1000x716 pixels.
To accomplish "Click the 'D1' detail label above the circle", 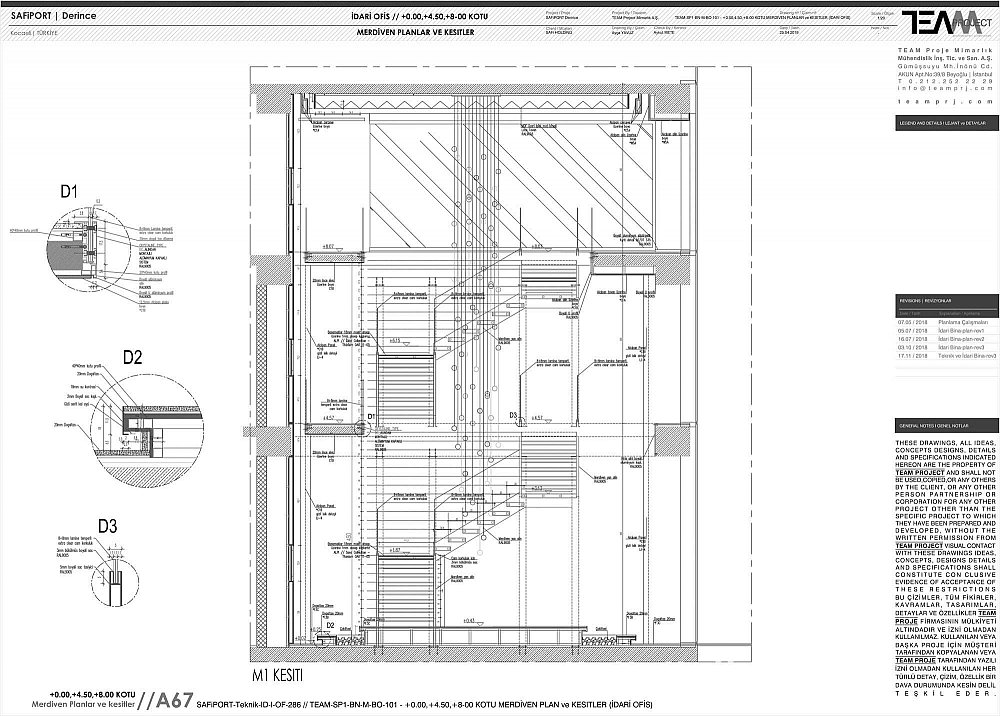I will click(x=69, y=191).
